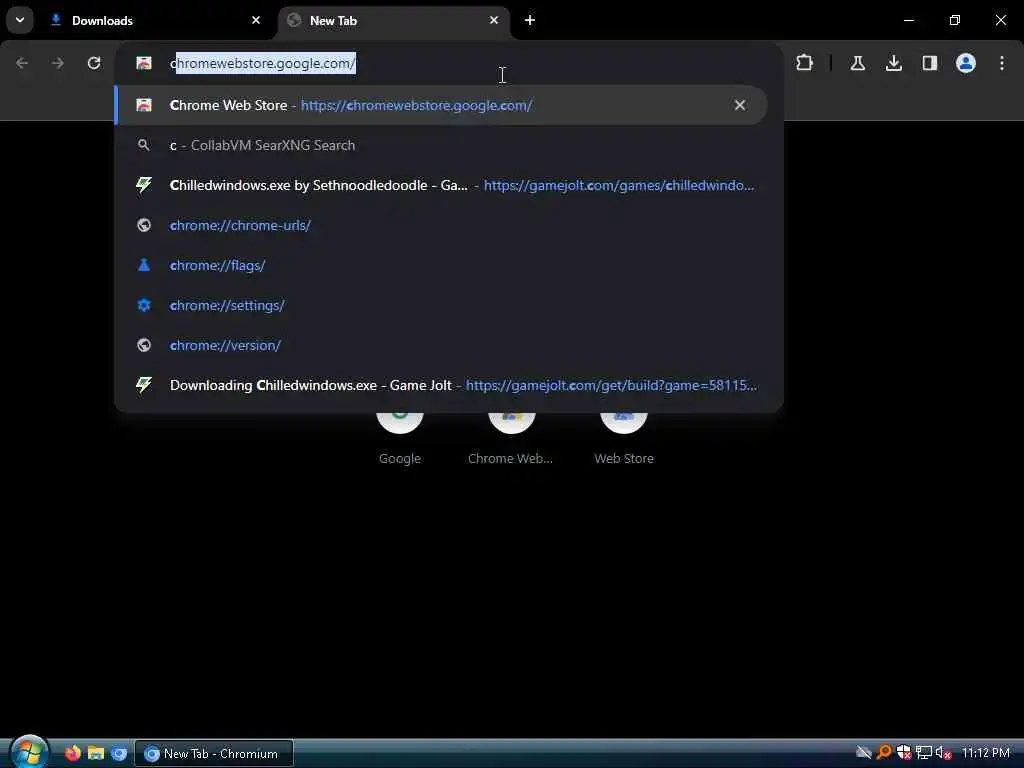Click the pinned Chromium taskbar icon

click(x=119, y=753)
